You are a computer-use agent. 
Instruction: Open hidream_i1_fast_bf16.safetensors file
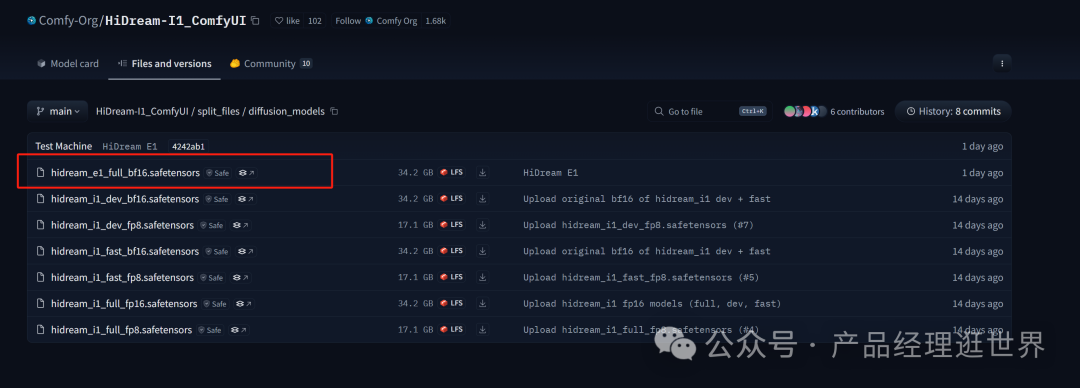pyautogui.click(x=125, y=252)
